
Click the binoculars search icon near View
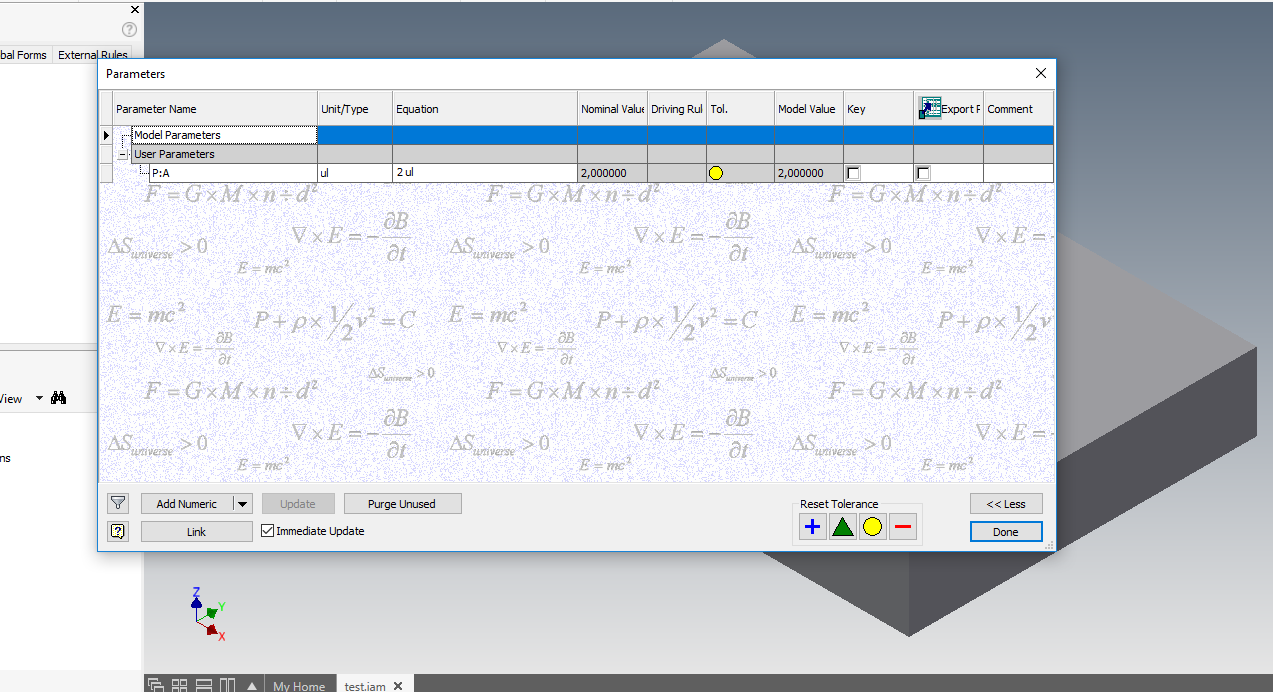tap(59, 398)
